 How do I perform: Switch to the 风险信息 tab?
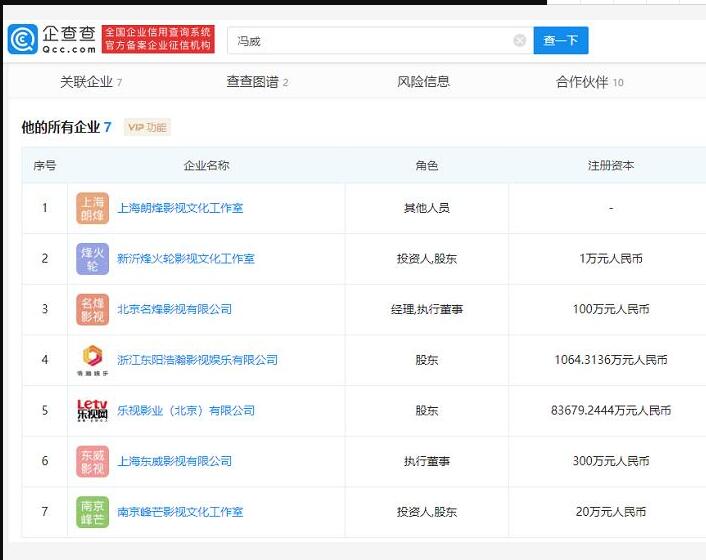click(423, 81)
